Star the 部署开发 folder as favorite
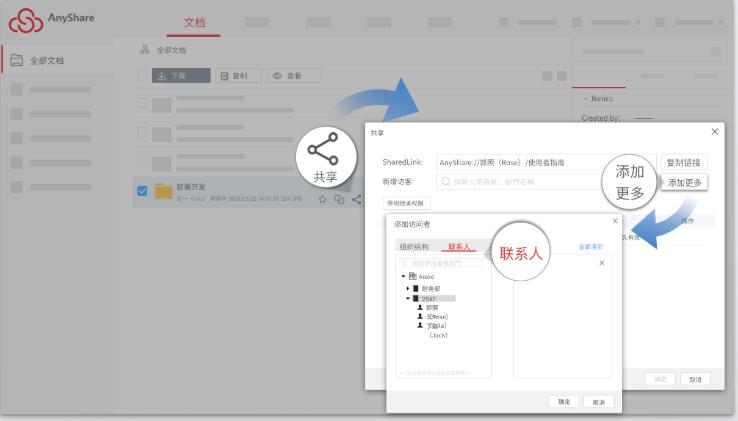This screenshot has height=421, width=738. (322, 200)
